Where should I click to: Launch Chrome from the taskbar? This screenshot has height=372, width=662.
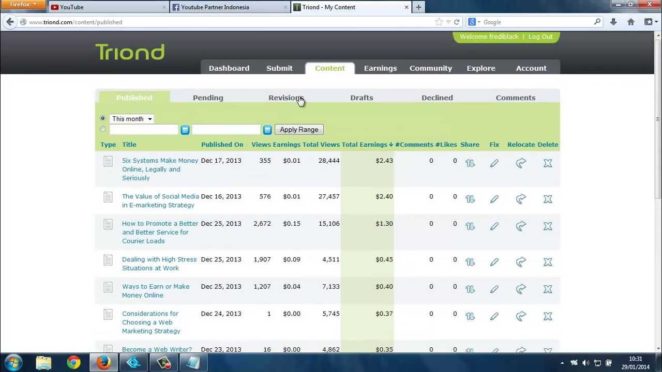73,363
